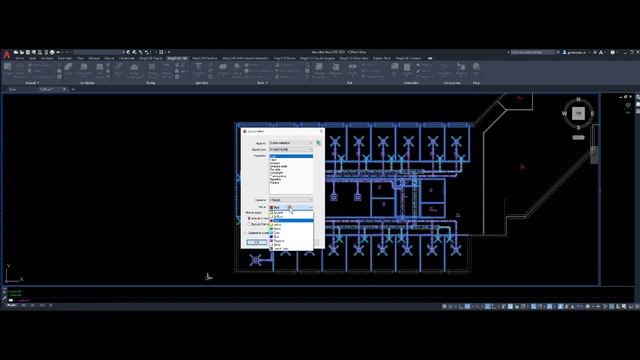The height and width of the screenshot is (360, 640).
Task: Close the Quick Select dialog
Action: pyautogui.click(x=321, y=131)
